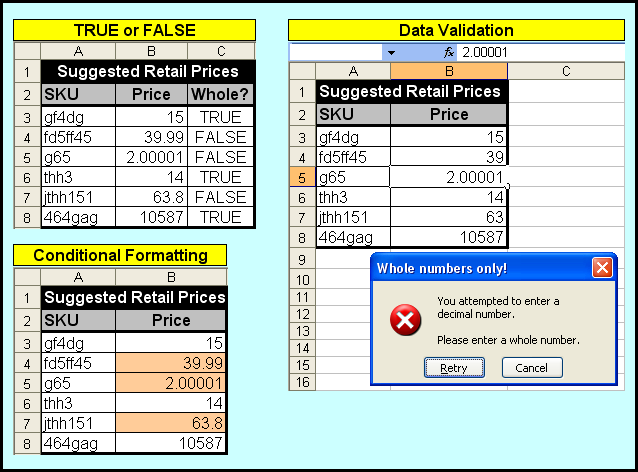Select column C header in TRUE or FALSE table
The image size is (638, 472).
tap(221, 51)
